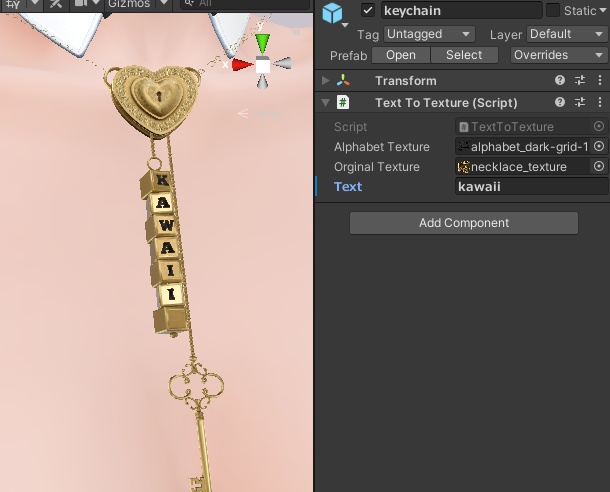Viewport: 610px width, 492px height.
Task: Open Text To Texture presets icon
Action: pyautogui.click(x=580, y=102)
